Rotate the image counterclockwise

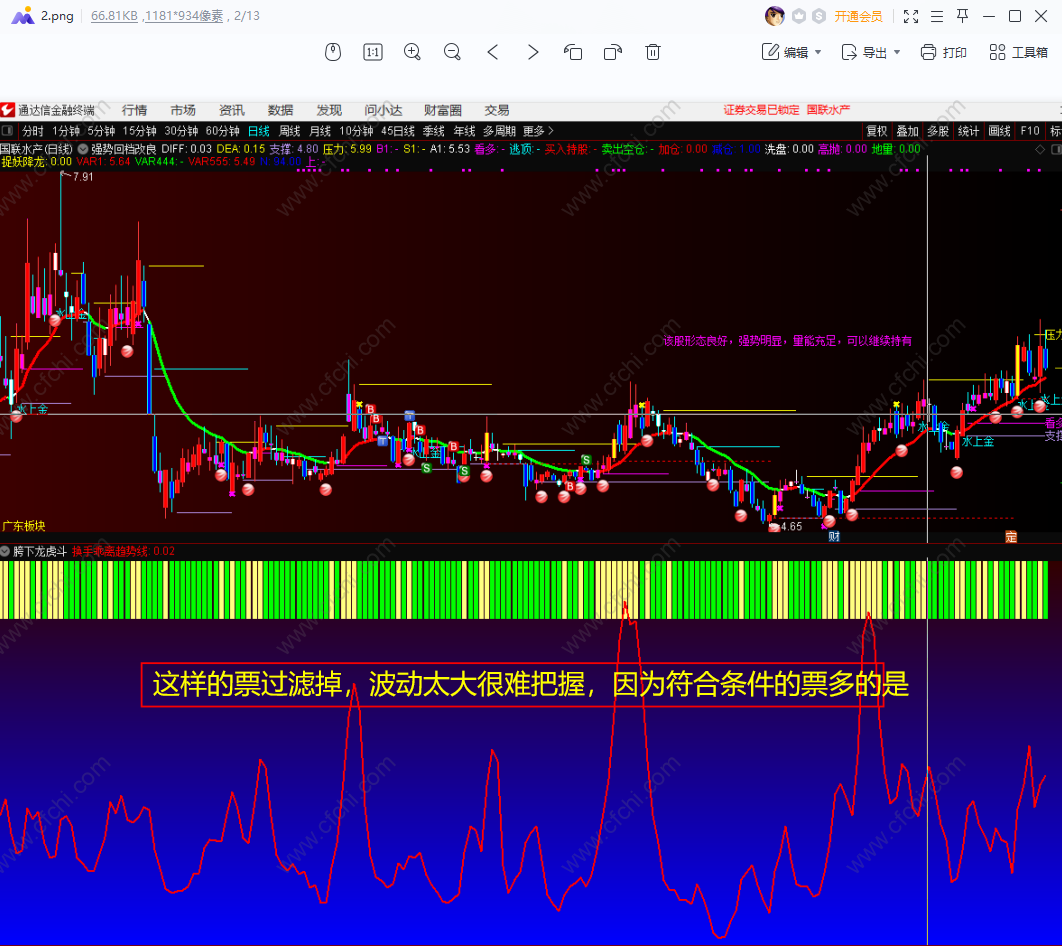tap(573, 52)
